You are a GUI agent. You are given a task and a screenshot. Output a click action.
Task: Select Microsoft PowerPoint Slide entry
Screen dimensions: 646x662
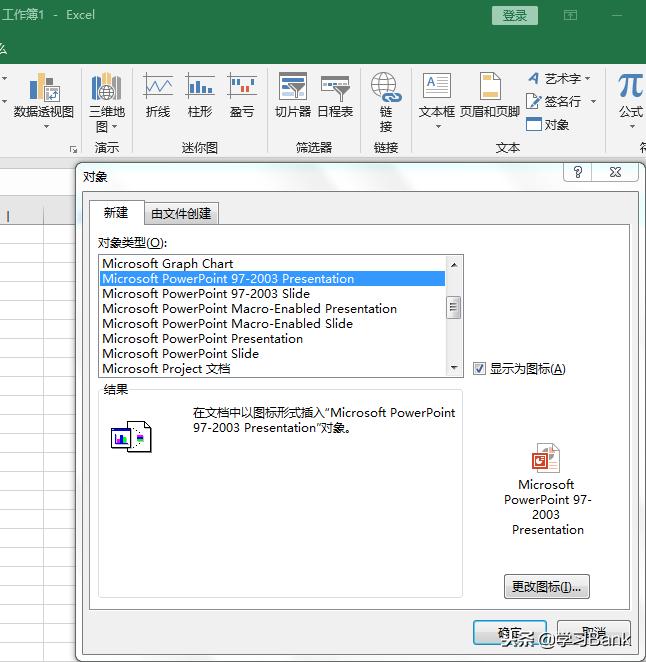coord(273,353)
